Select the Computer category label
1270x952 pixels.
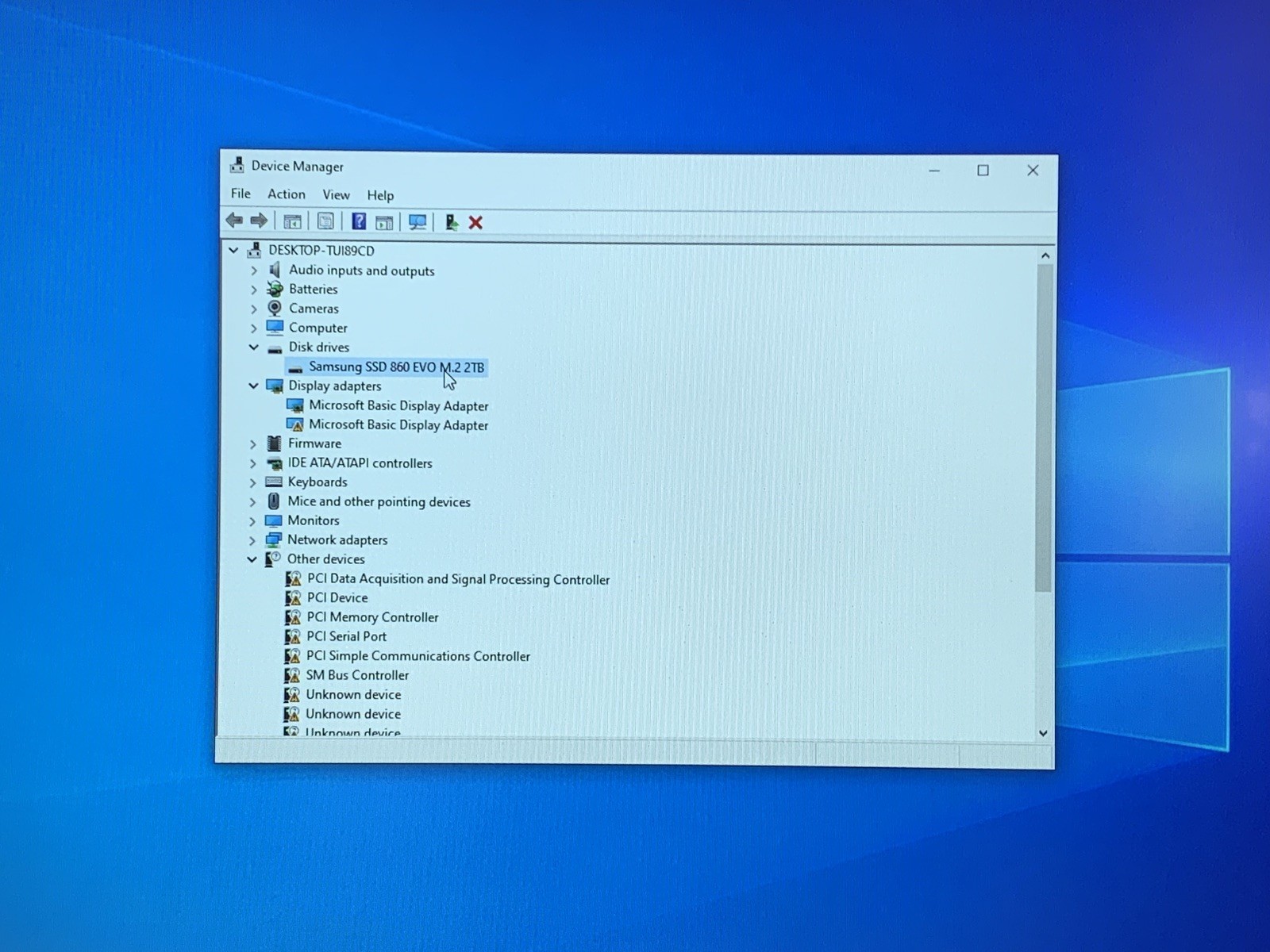tap(318, 328)
